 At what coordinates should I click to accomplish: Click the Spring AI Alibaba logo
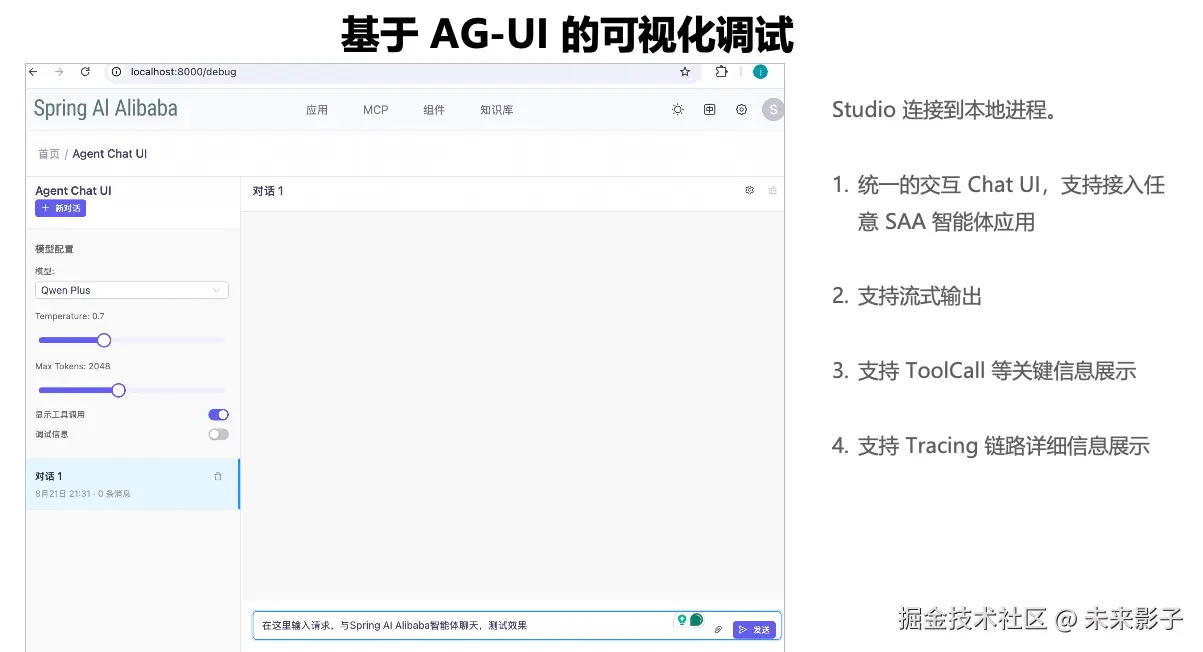click(x=105, y=108)
